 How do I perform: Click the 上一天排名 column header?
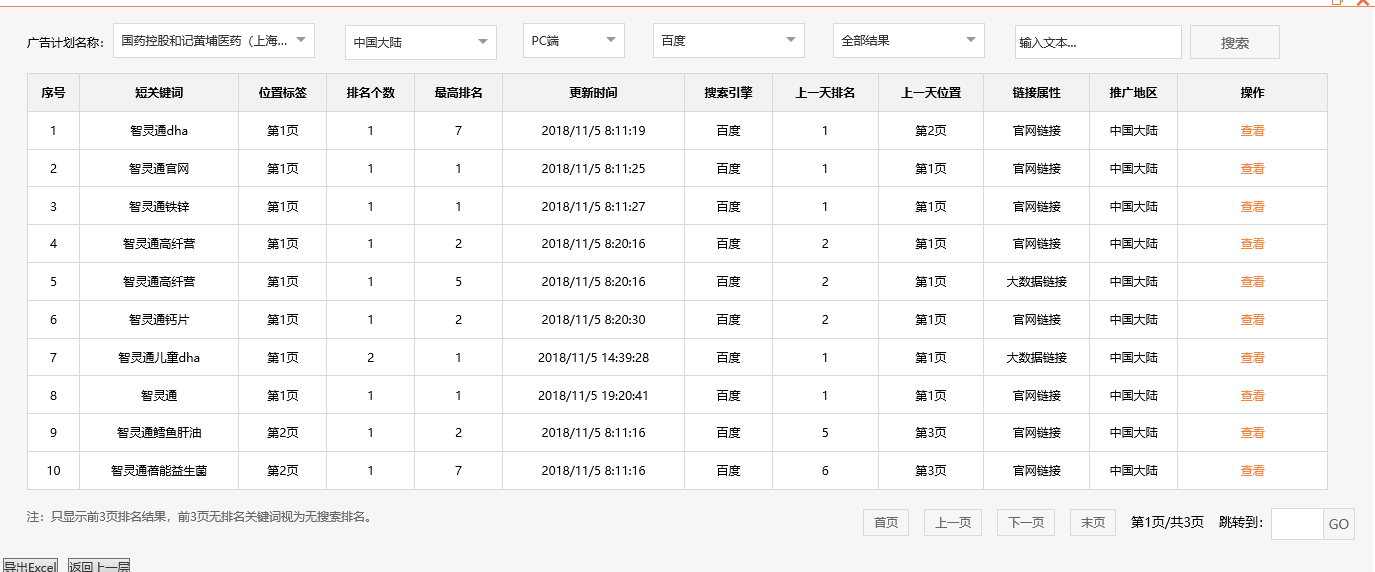click(x=825, y=93)
